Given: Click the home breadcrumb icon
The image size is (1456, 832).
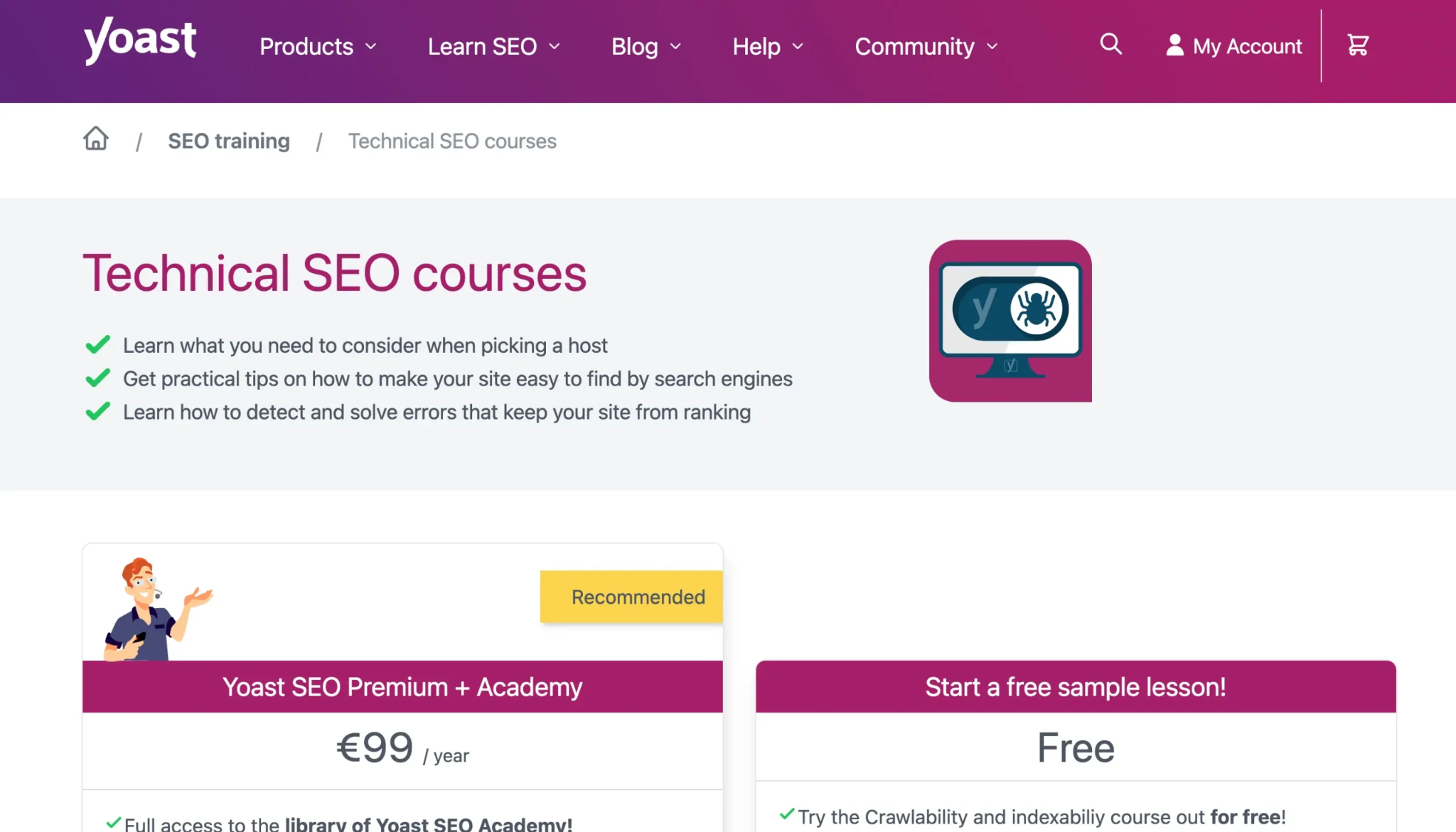Looking at the screenshot, I should point(95,139).
